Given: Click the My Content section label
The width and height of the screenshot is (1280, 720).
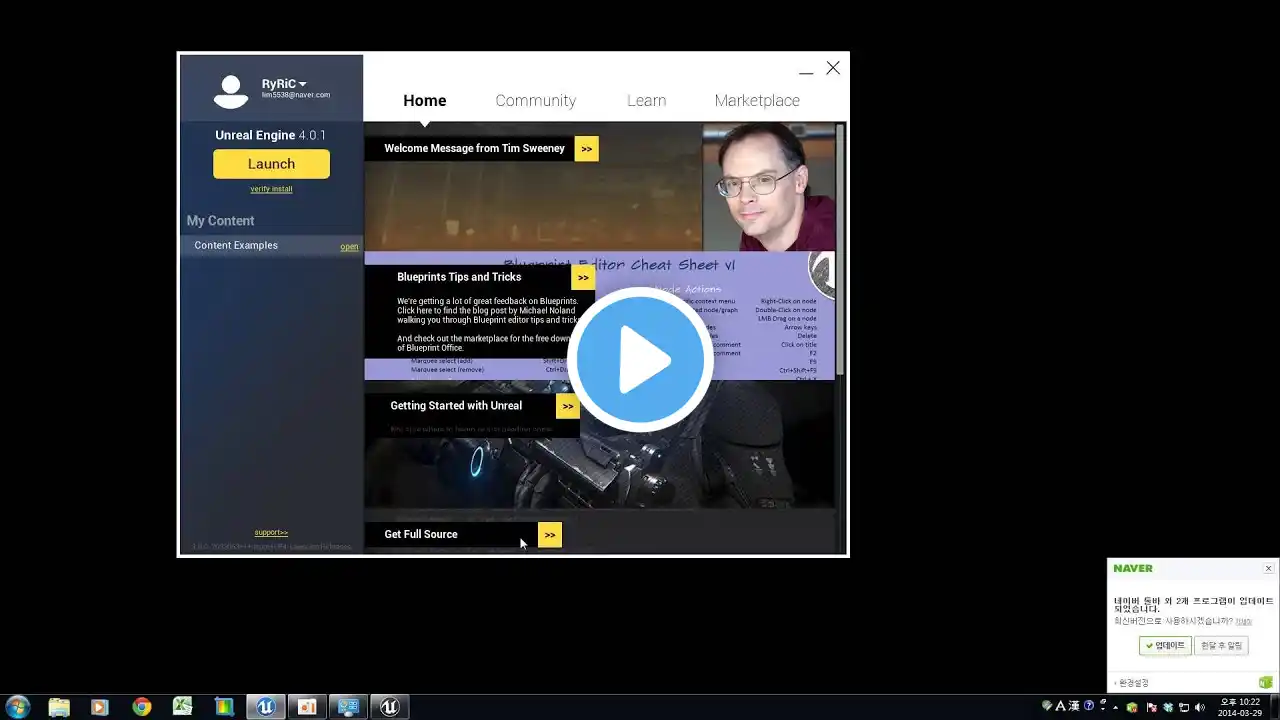Looking at the screenshot, I should coord(220,221).
